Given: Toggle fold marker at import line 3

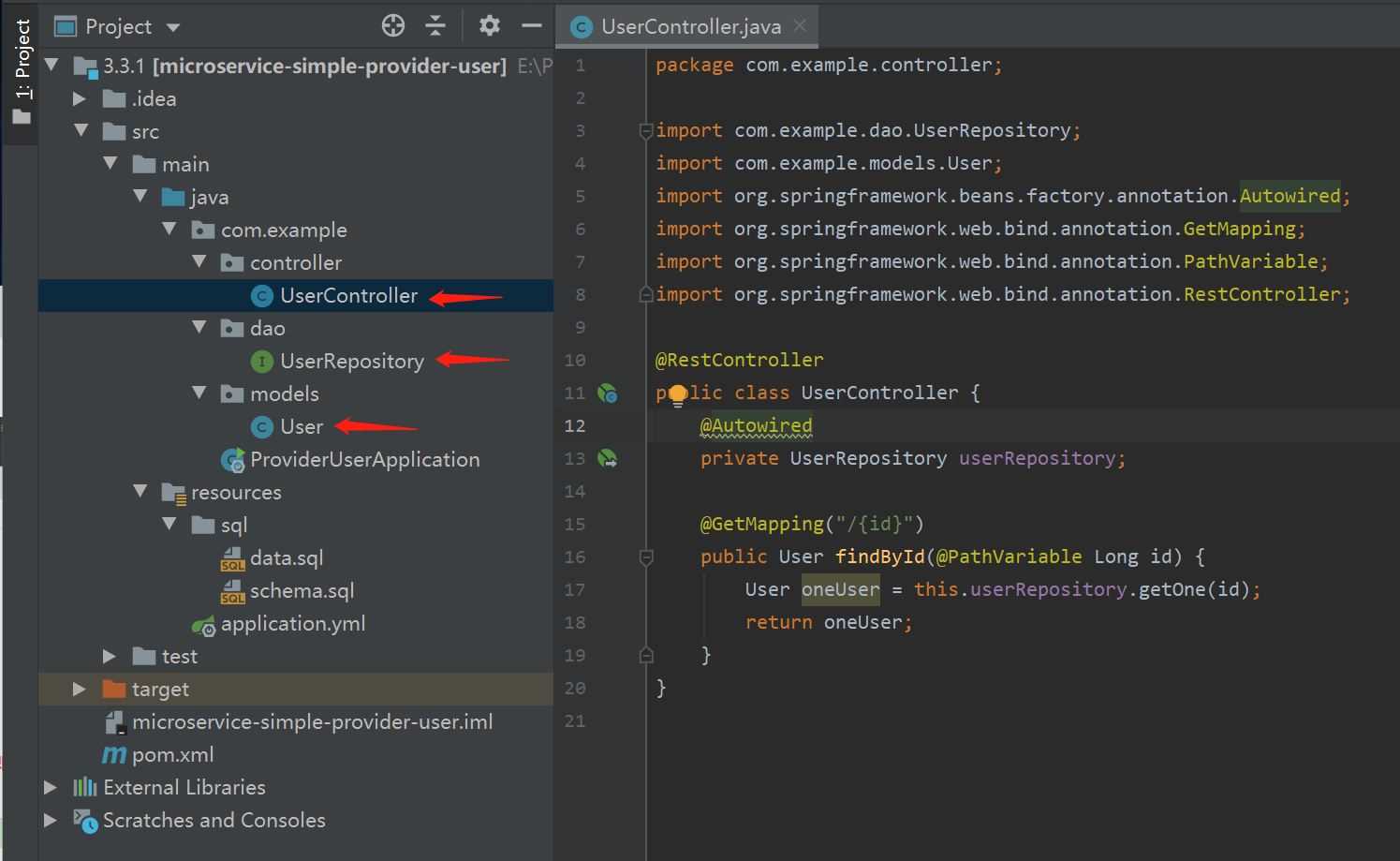Looking at the screenshot, I should [x=645, y=131].
